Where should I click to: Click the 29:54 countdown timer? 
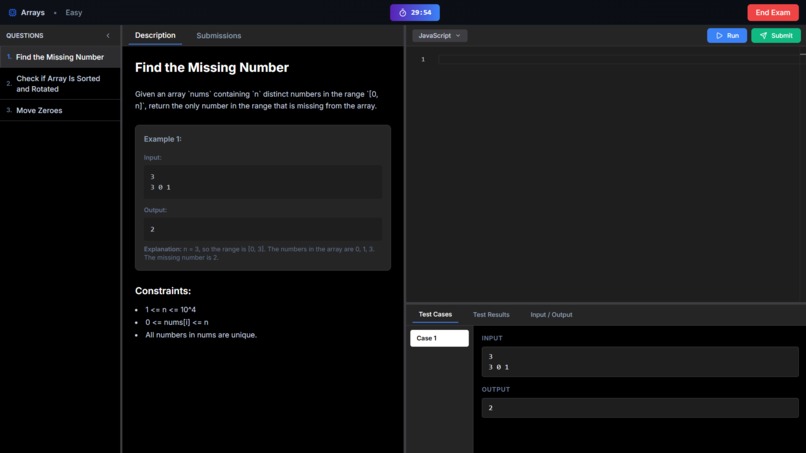point(415,12)
